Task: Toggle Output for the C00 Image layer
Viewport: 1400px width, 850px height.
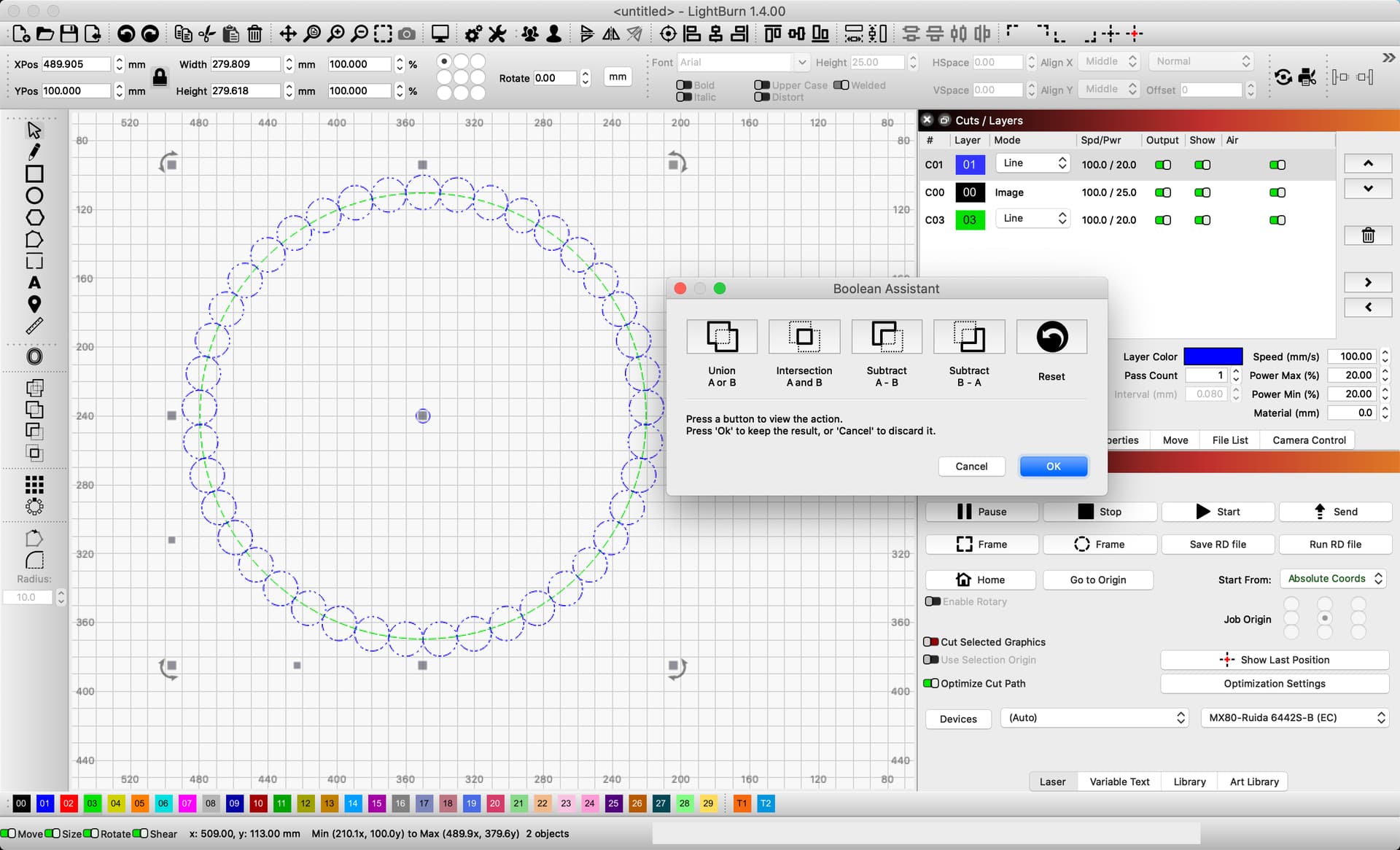Action: click(x=1162, y=192)
